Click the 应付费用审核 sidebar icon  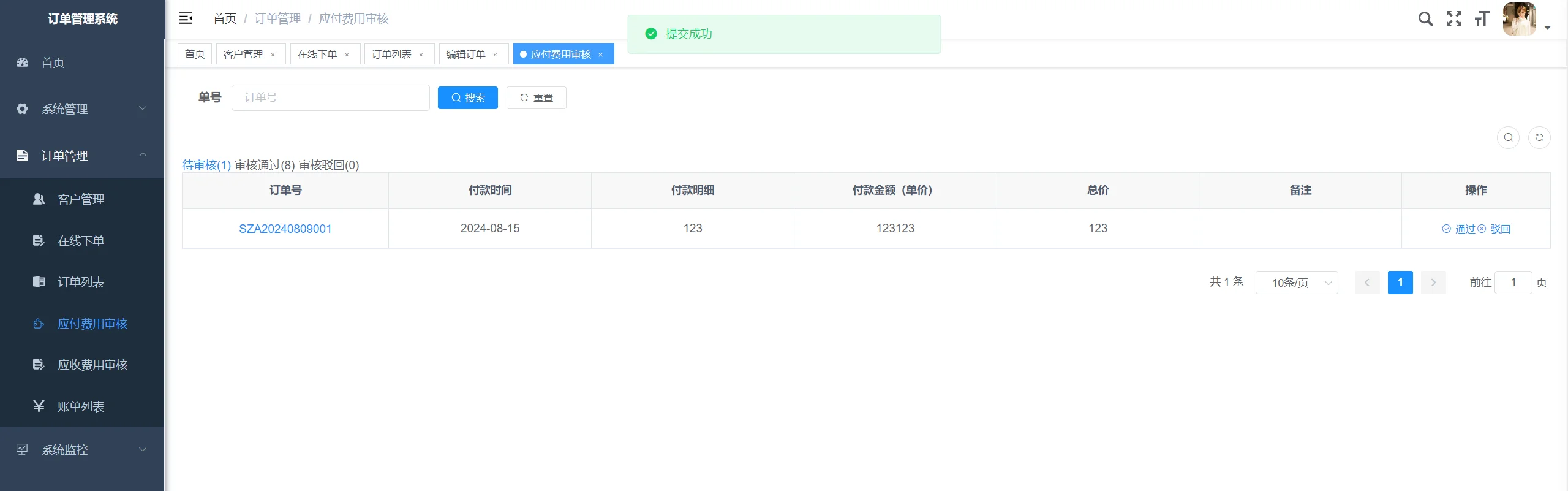(39, 324)
